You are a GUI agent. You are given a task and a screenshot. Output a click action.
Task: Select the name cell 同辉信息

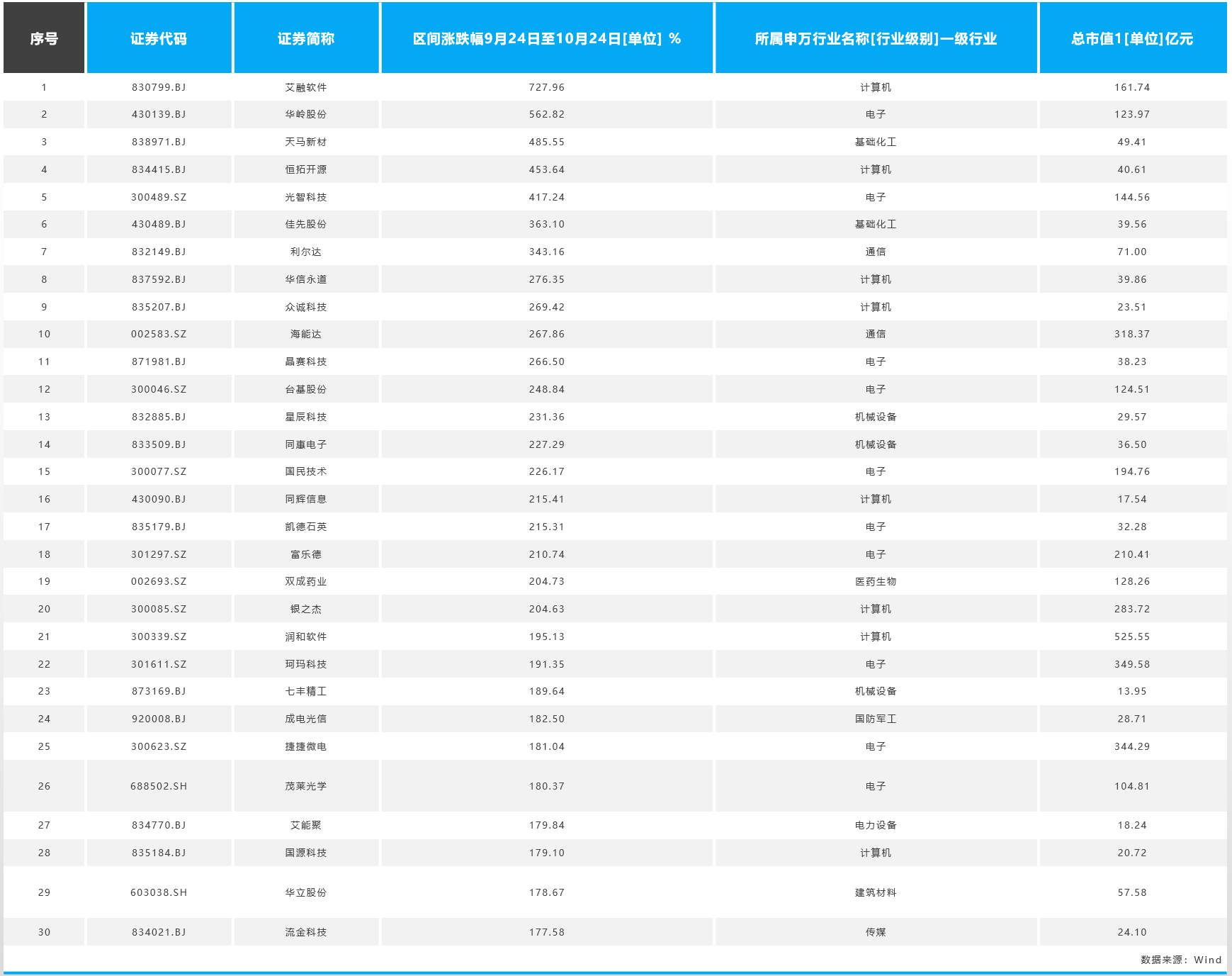pos(306,499)
